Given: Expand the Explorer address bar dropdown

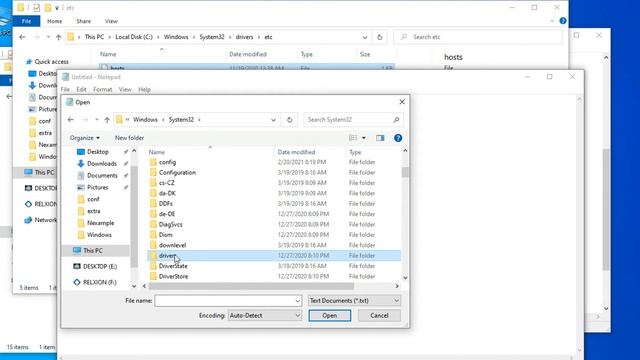Looking at the screenshot, I should pos(365,37).
